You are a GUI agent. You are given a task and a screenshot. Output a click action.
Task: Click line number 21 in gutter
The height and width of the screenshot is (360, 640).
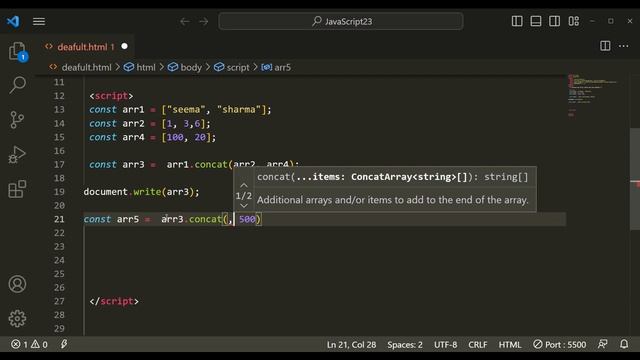click(x=59, y=219)
